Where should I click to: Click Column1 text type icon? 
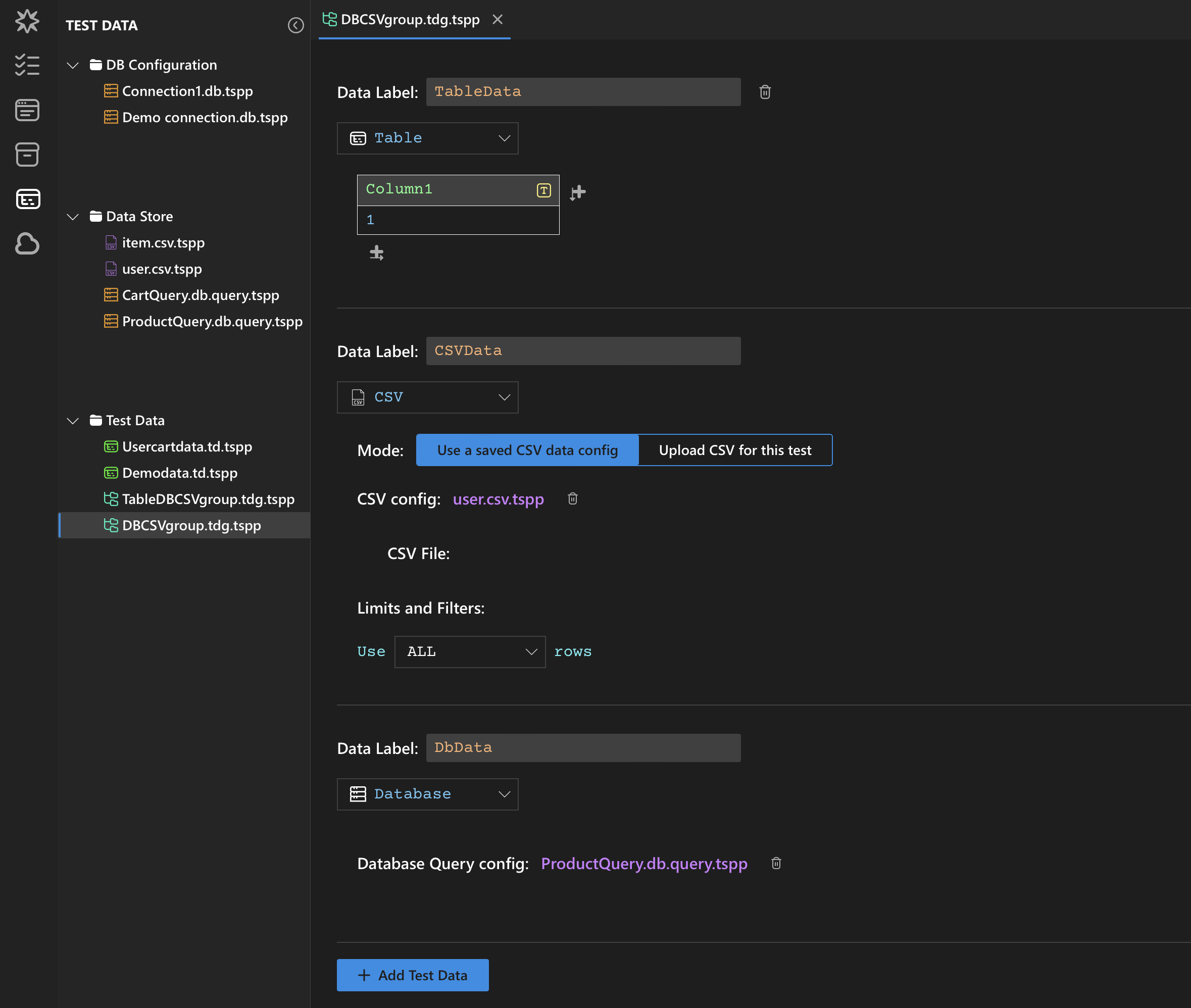[x=543, y=190]
